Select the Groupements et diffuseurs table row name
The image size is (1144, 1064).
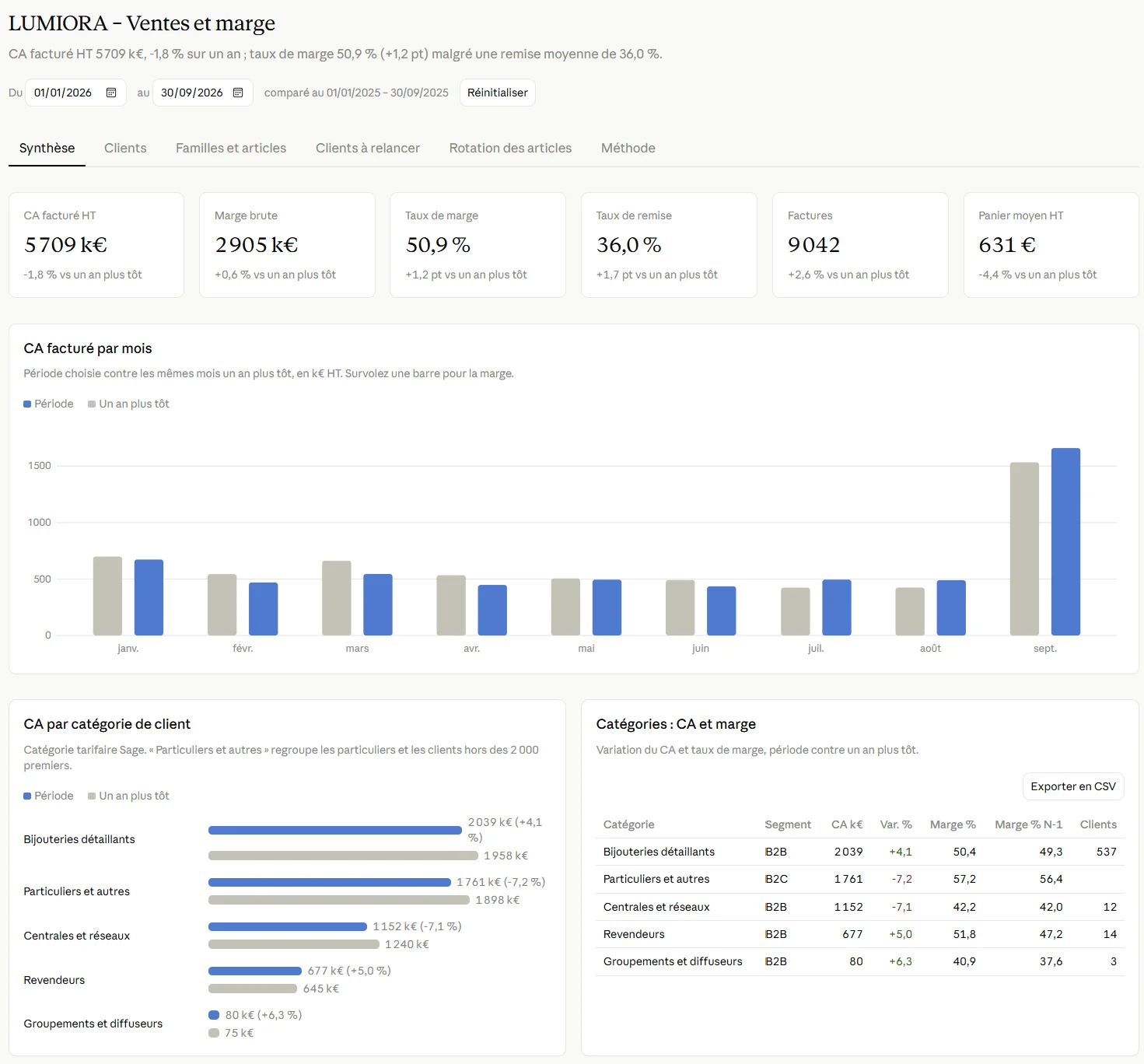coord(673,961)
